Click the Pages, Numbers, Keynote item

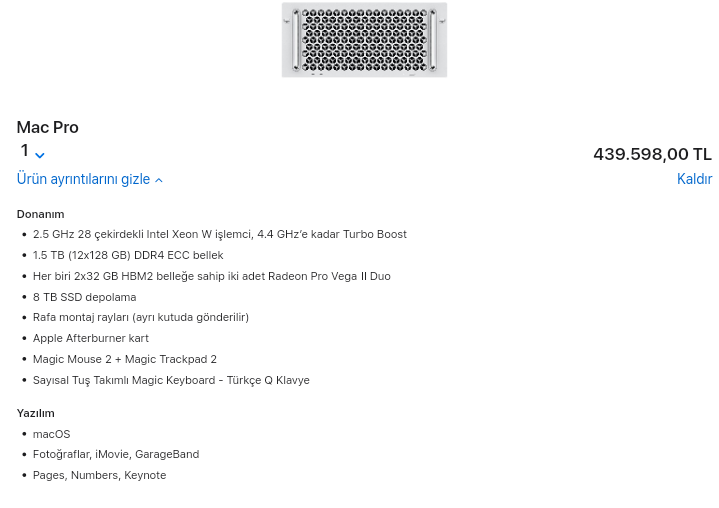pyautogui.click(x=99, y=475)
